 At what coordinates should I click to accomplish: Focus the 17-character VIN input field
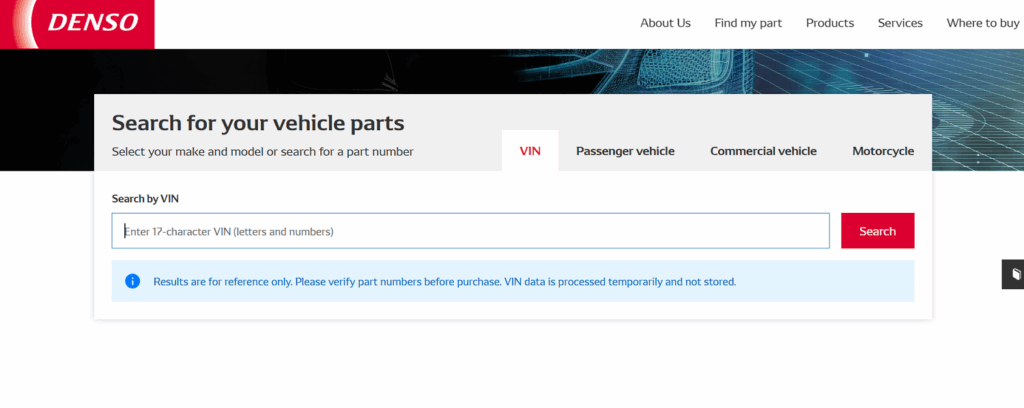click(470, 231)
